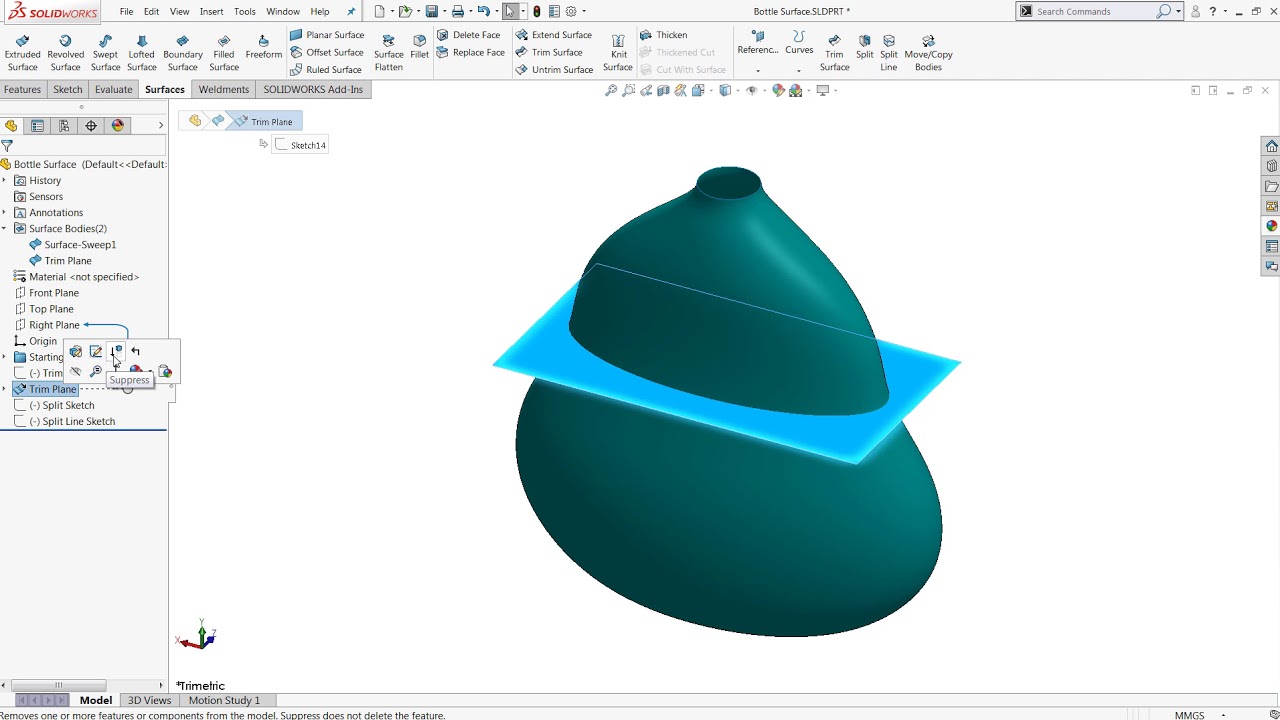Viewport: 1280px width, 720px height.
Task: Select Surface-Sweep1 body in tree
Action: tap(73, 245)
